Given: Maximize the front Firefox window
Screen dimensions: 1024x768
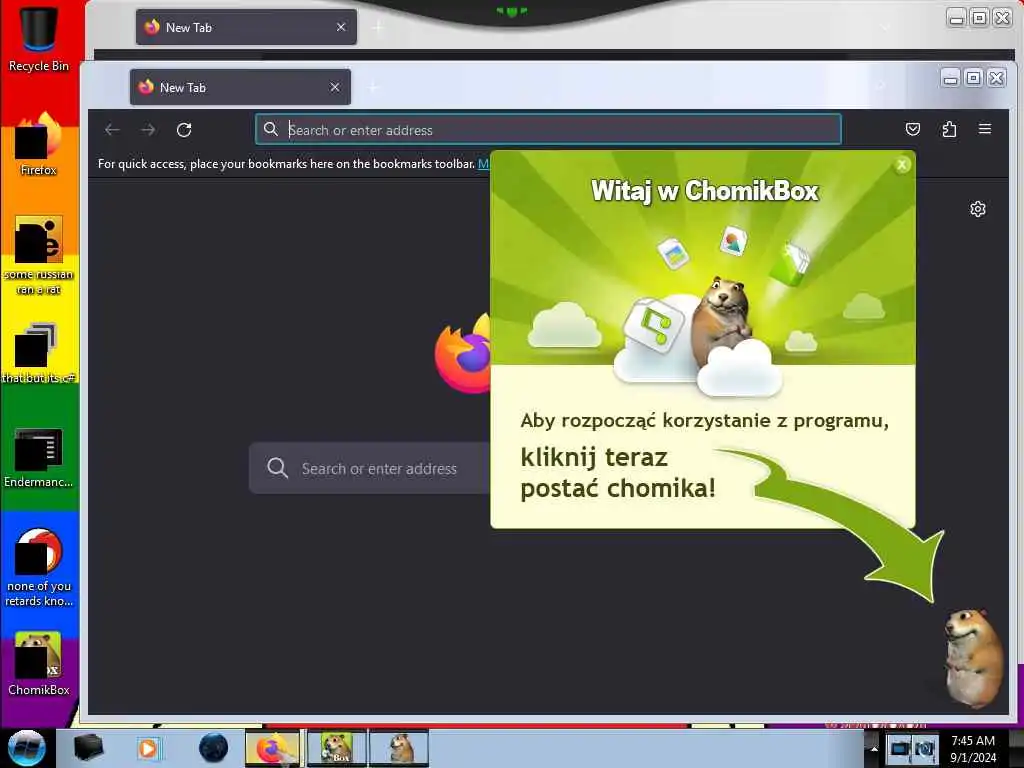Looking at the screenshot, I should point(973,78).
